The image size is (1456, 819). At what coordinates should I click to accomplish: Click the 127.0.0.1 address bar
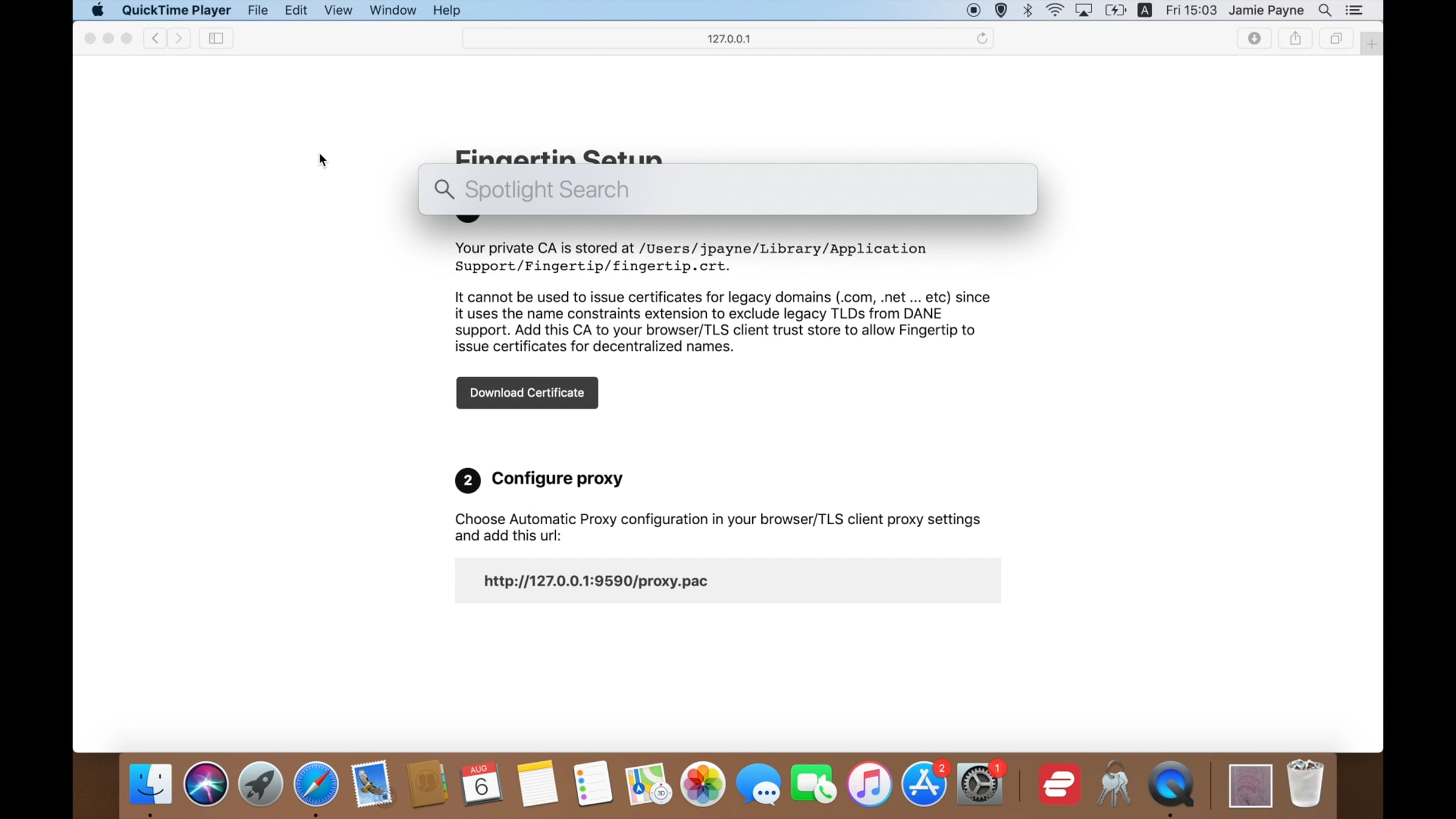point(728,38)
